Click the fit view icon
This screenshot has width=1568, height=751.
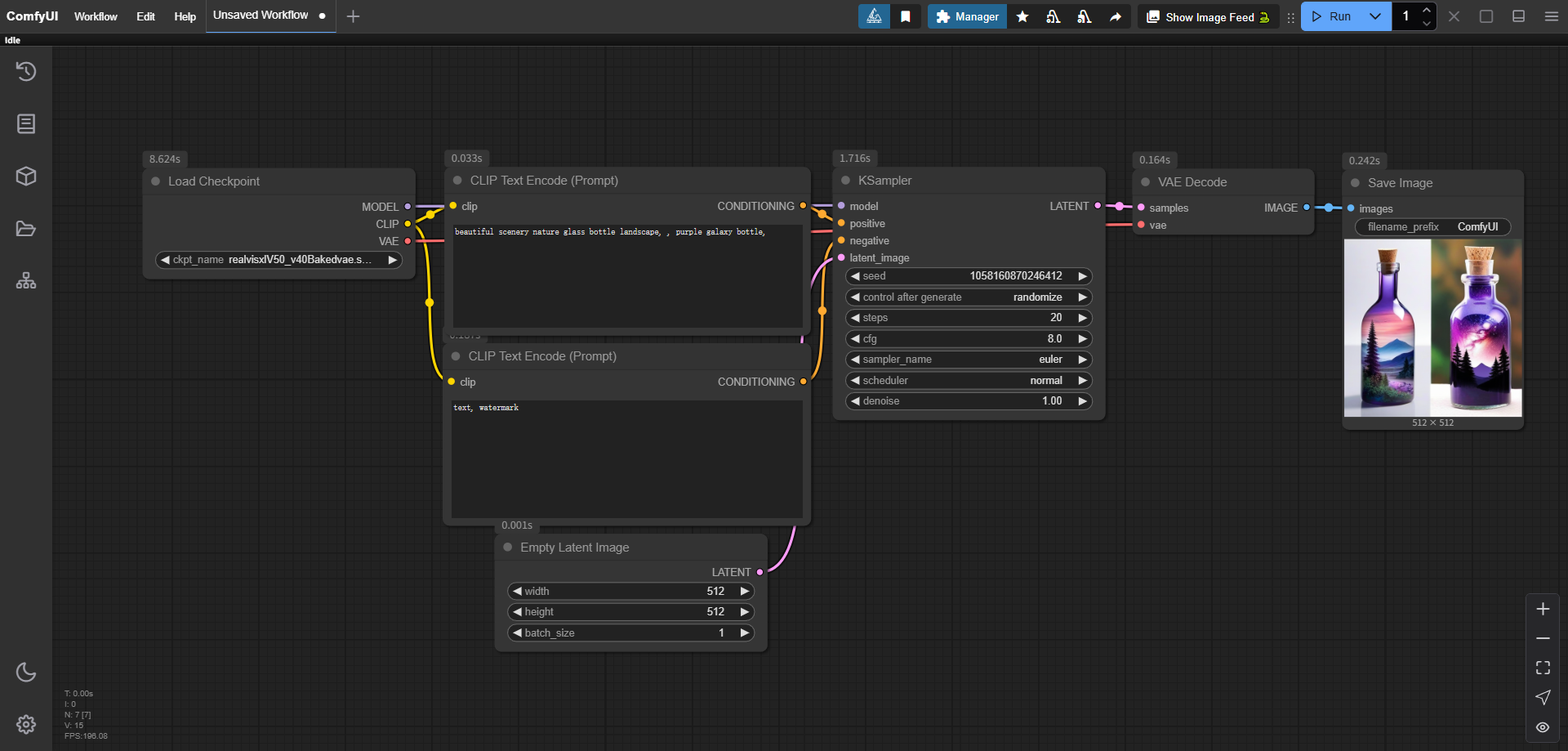pos(1543,668)
